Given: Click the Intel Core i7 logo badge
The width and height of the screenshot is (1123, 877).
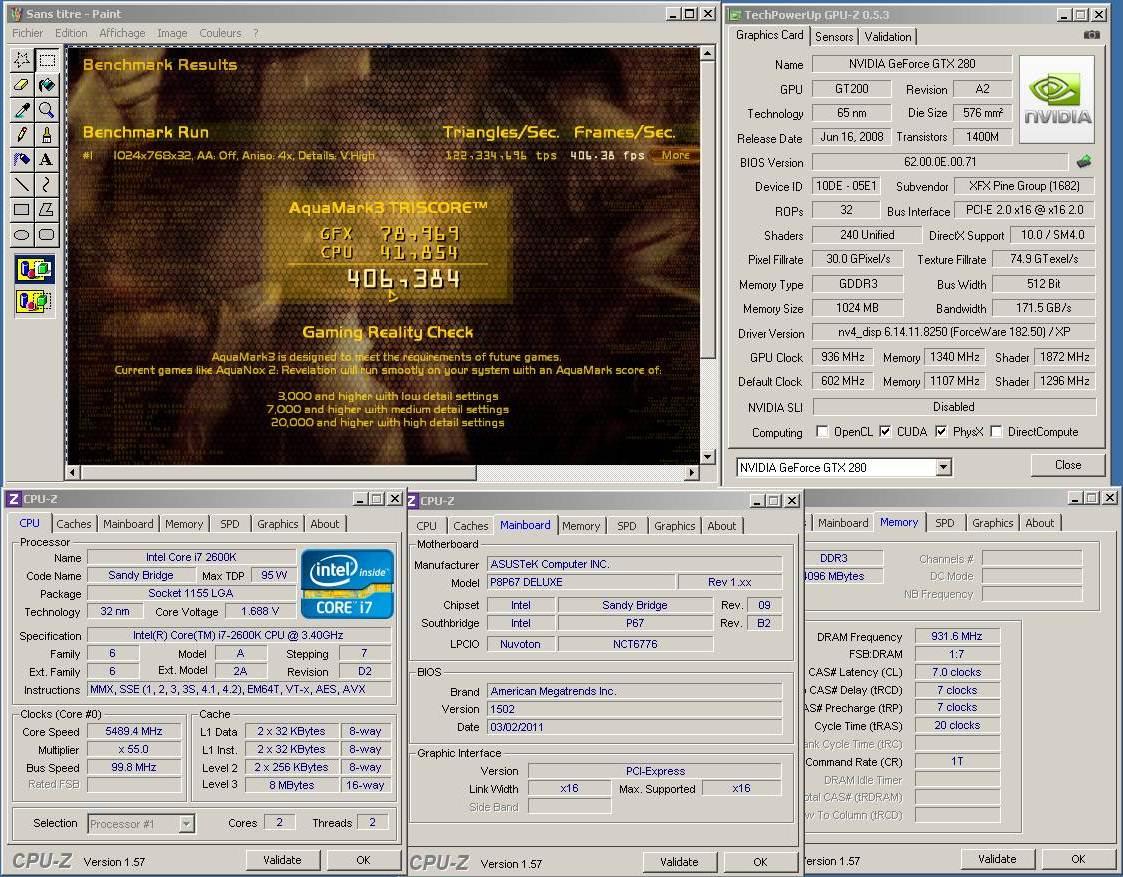Looking at the screenshot, I should tap(347, 583).
